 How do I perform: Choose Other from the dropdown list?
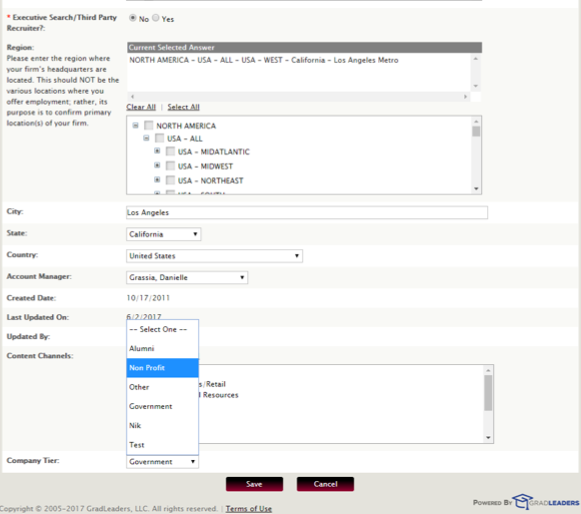[162, 387]
